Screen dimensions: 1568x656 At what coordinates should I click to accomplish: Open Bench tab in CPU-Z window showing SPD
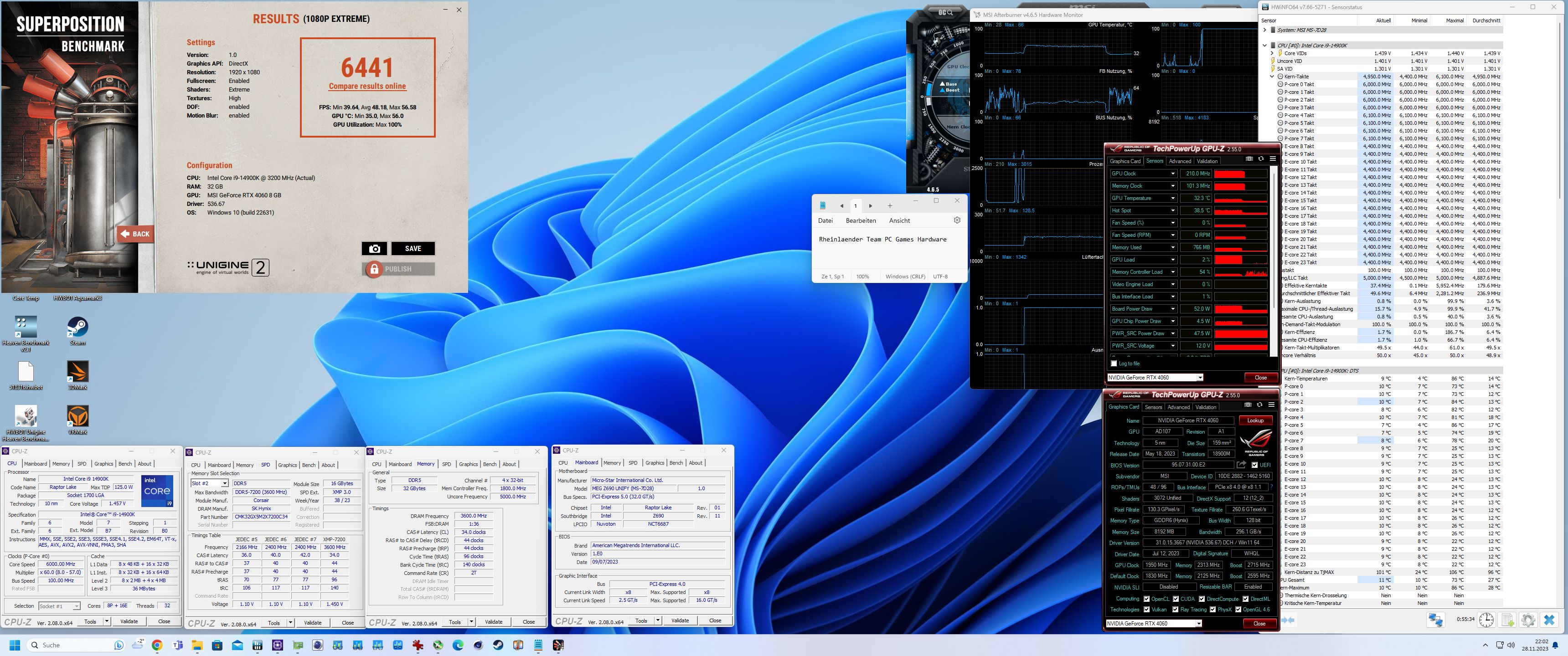tap(309, 465)
